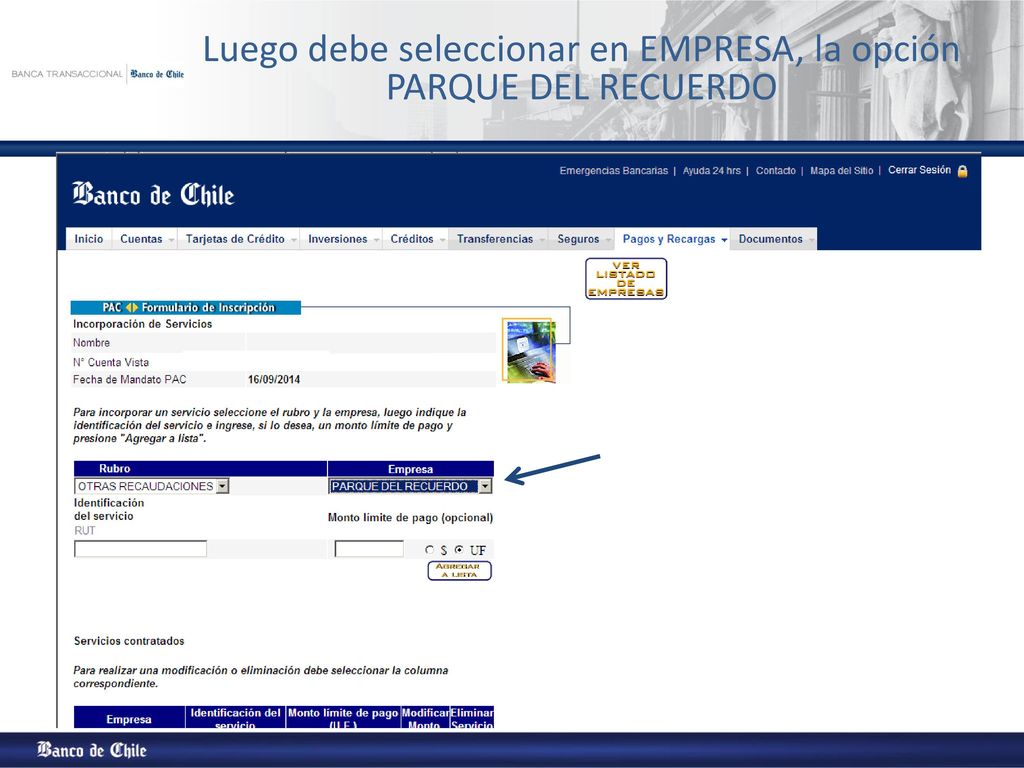Open the Transferencias menu
Viewport: 1024px width, 768px height.
coord(499,239)
